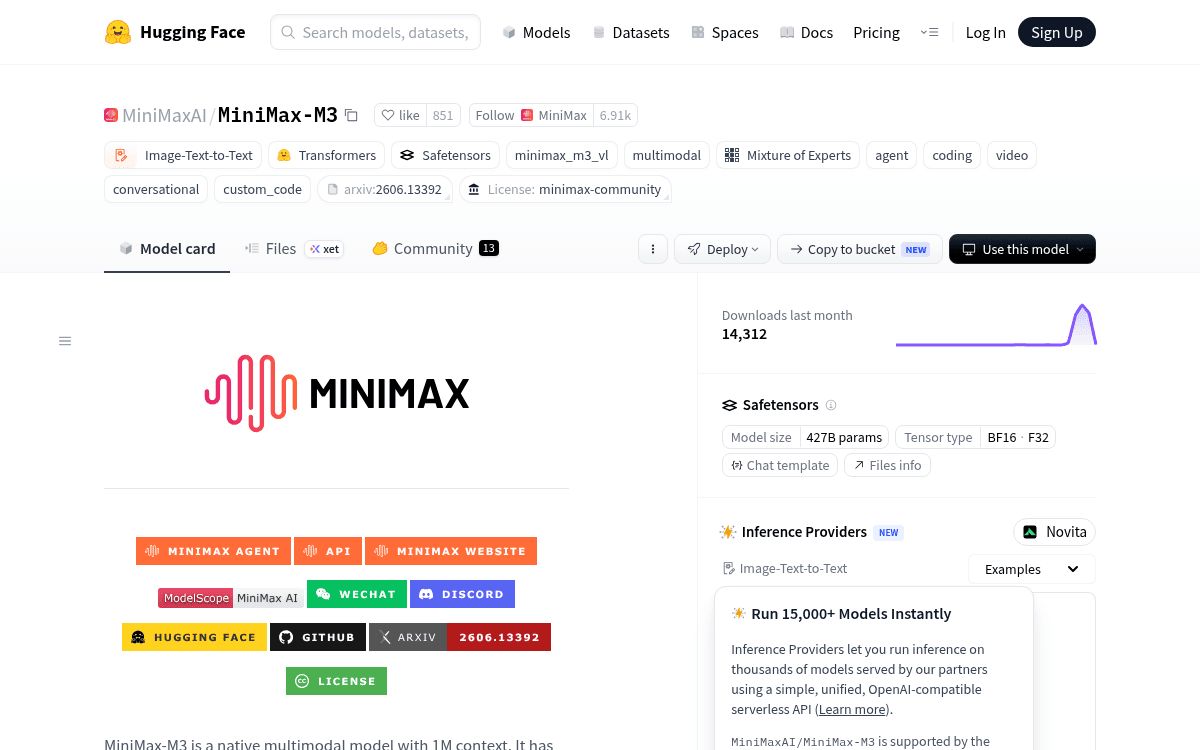
Task: Select the Image-Text-to-Text tag
Action: pyautogui.click(x=183, y=155)
